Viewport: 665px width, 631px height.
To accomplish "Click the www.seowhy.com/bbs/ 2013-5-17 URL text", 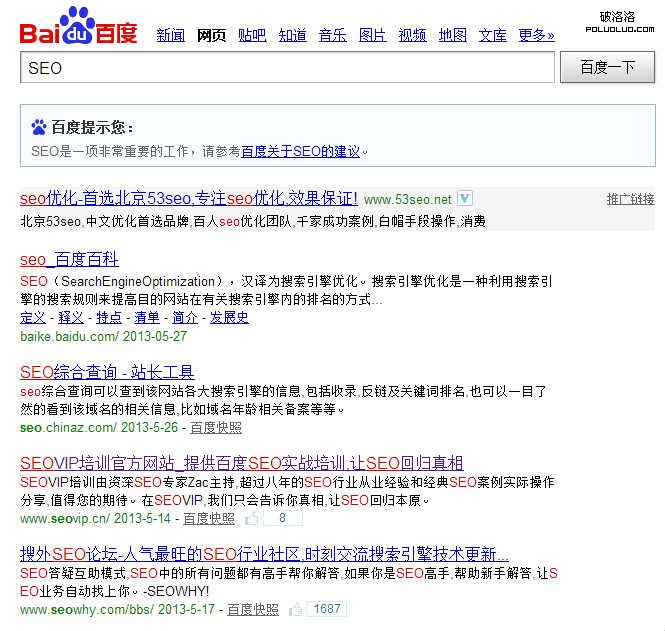I will tap(117, 609).
